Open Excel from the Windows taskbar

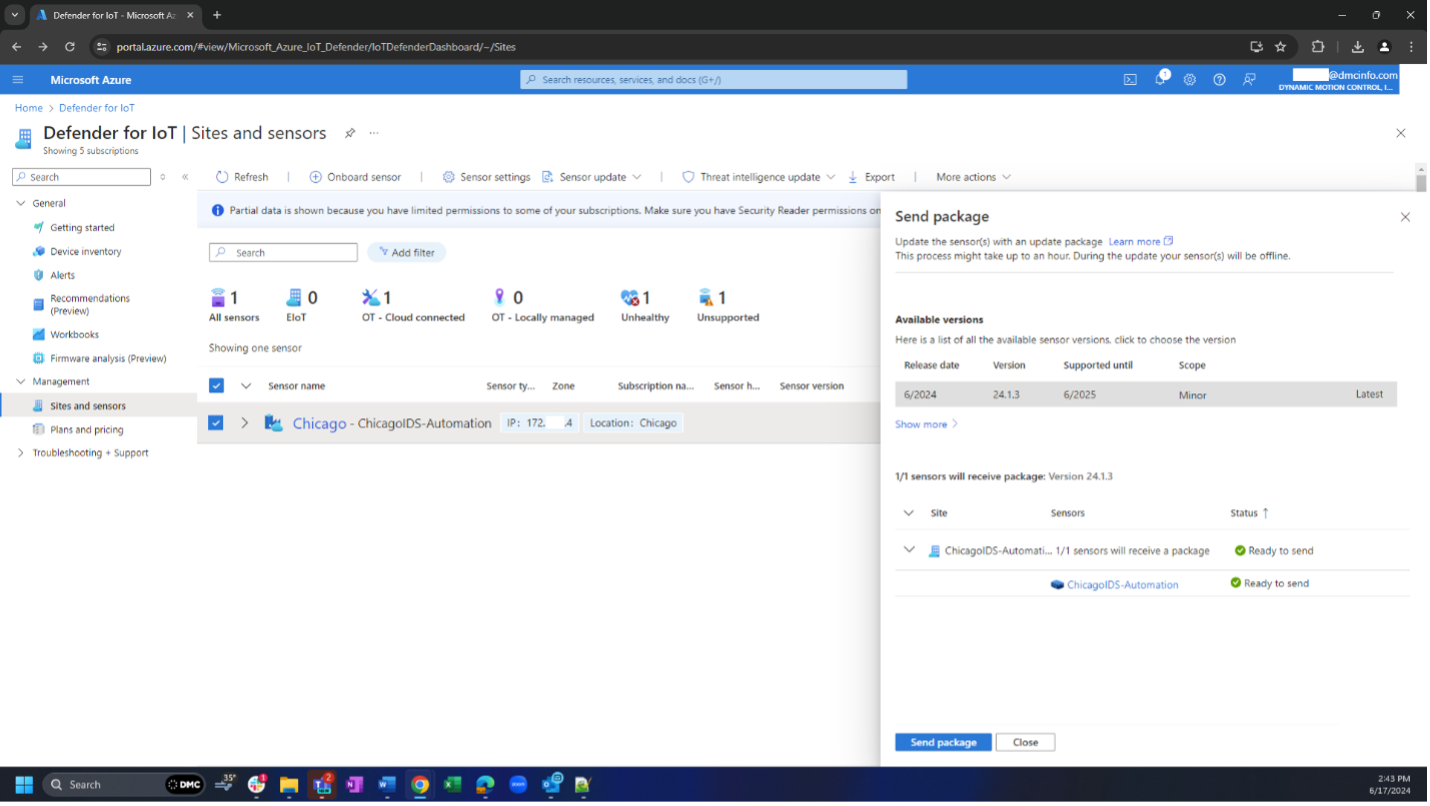tap(452, 785)
